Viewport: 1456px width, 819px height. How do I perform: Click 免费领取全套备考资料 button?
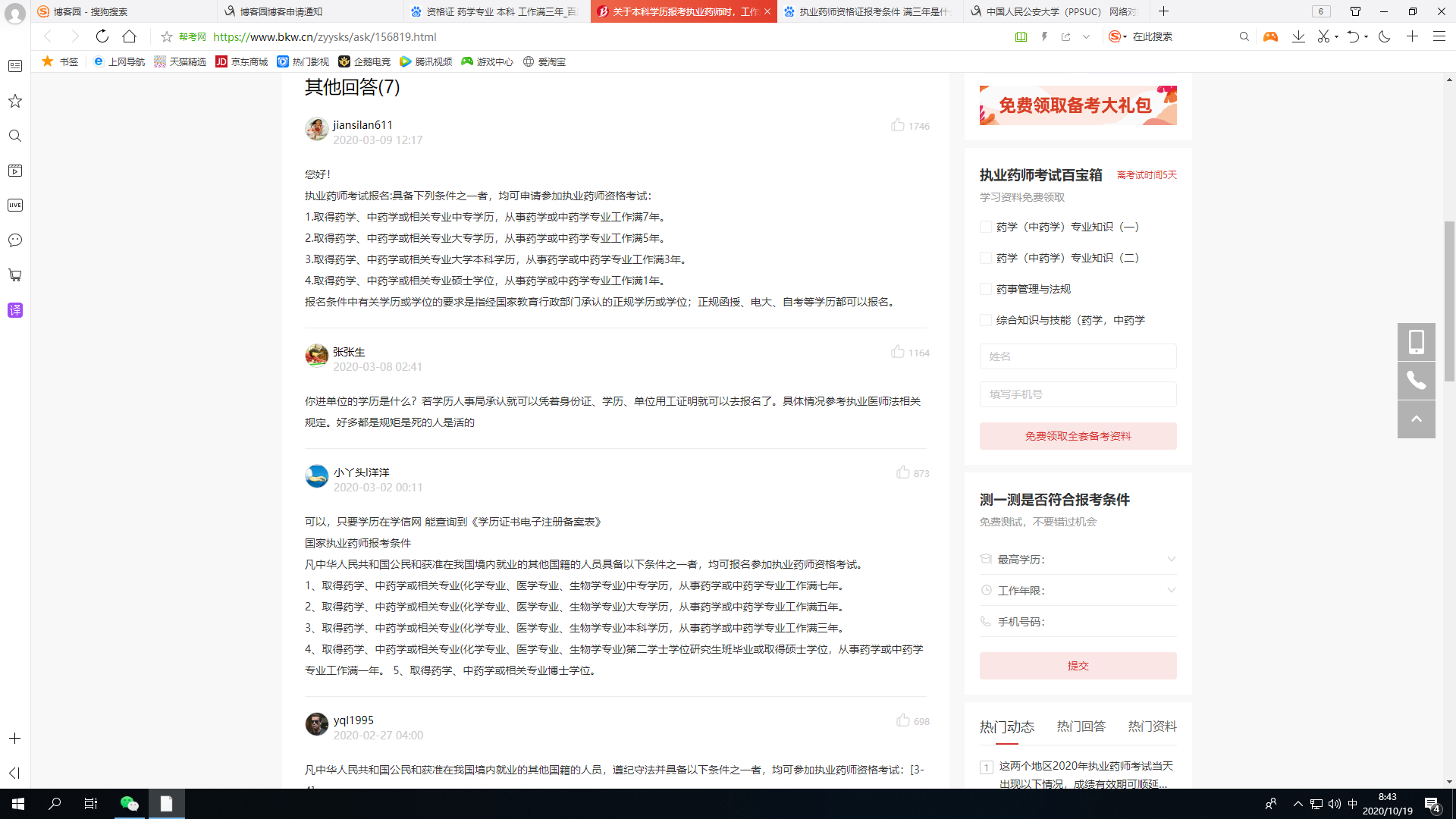(1078, 436)
